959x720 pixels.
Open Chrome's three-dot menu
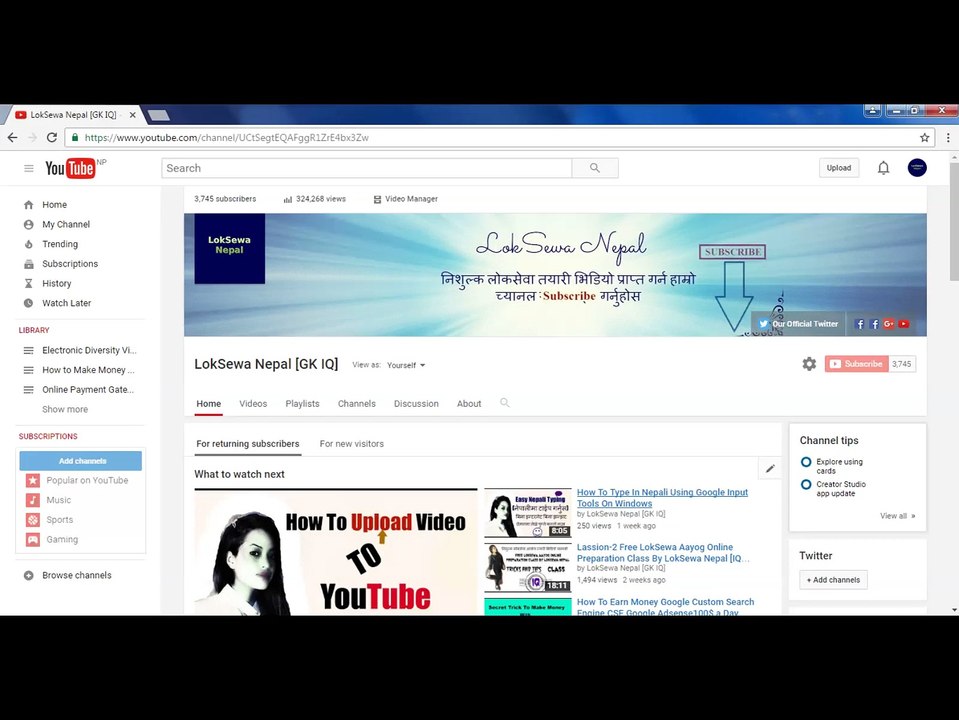tap(948, 138)
